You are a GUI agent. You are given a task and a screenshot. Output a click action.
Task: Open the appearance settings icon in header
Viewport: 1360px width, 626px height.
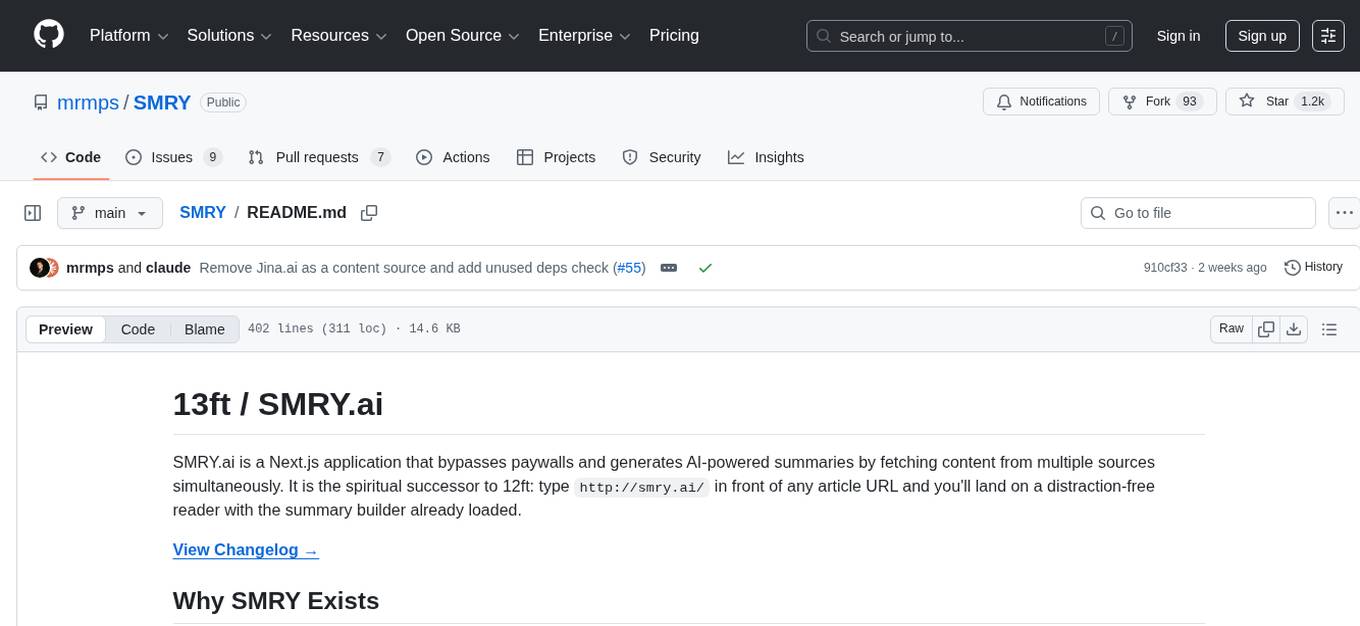pos(1328,36)
